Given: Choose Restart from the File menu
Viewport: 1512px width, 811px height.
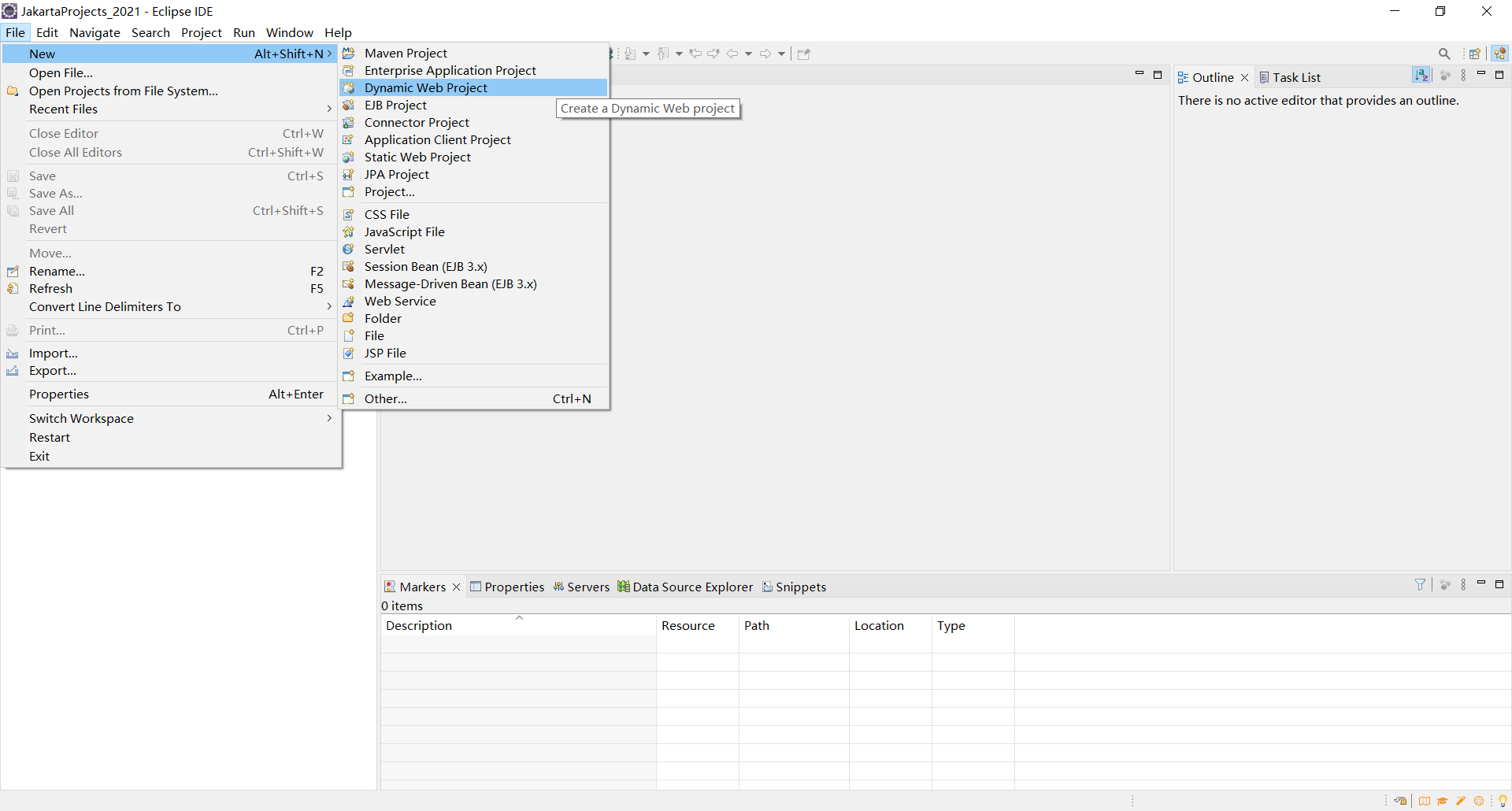Looking at the screenshot, I should pos(170,437).
